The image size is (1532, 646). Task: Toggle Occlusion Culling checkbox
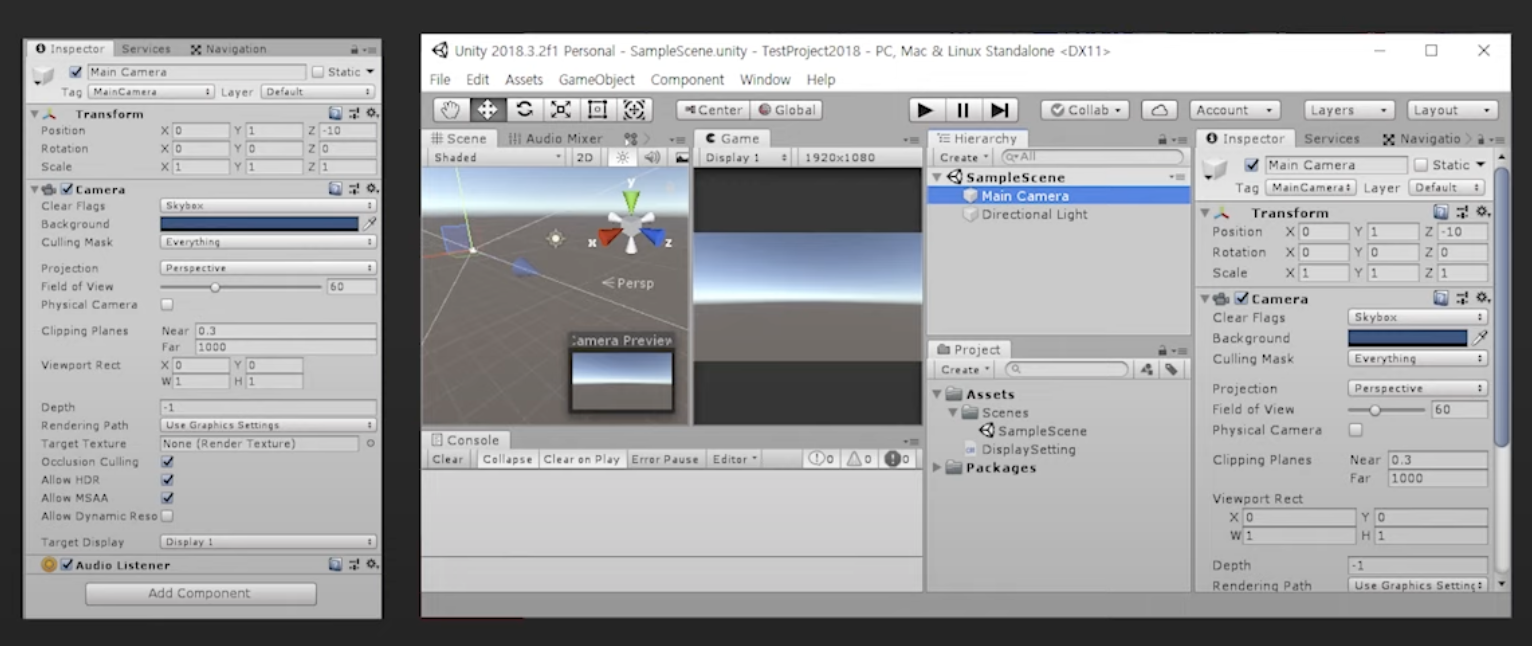[x=167, y=462]
